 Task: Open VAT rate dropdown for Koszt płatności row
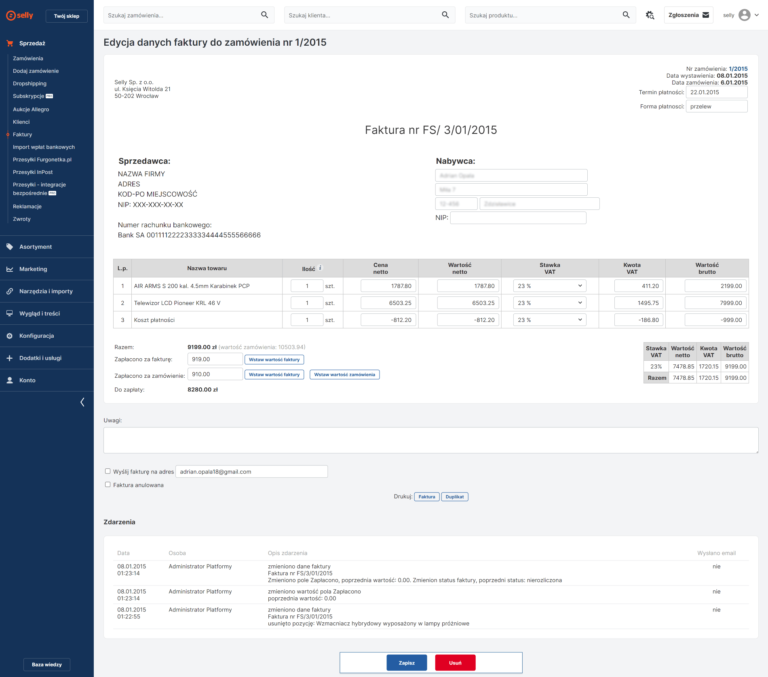pos(549,320)
